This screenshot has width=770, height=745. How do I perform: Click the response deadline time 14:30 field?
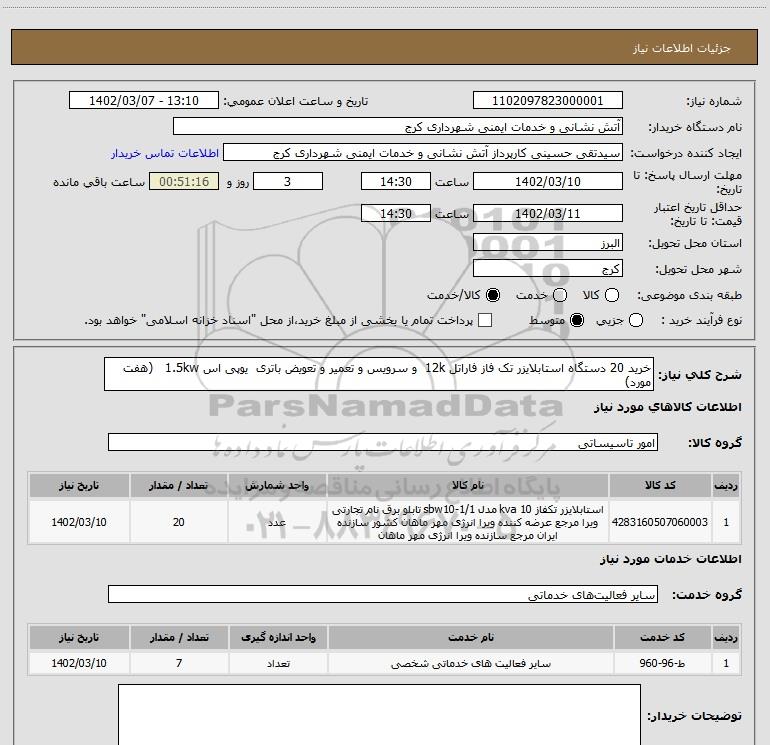[396, 181]
